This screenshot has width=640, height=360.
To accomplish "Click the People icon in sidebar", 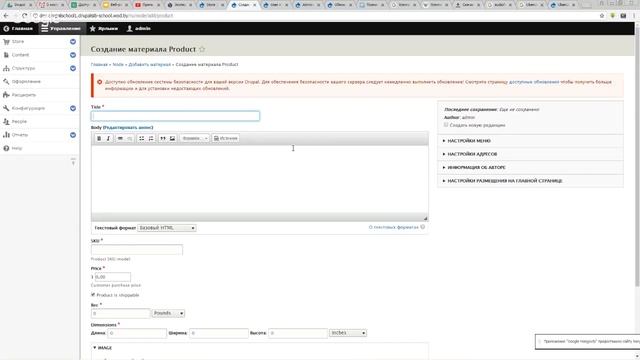I will [6, 121].
